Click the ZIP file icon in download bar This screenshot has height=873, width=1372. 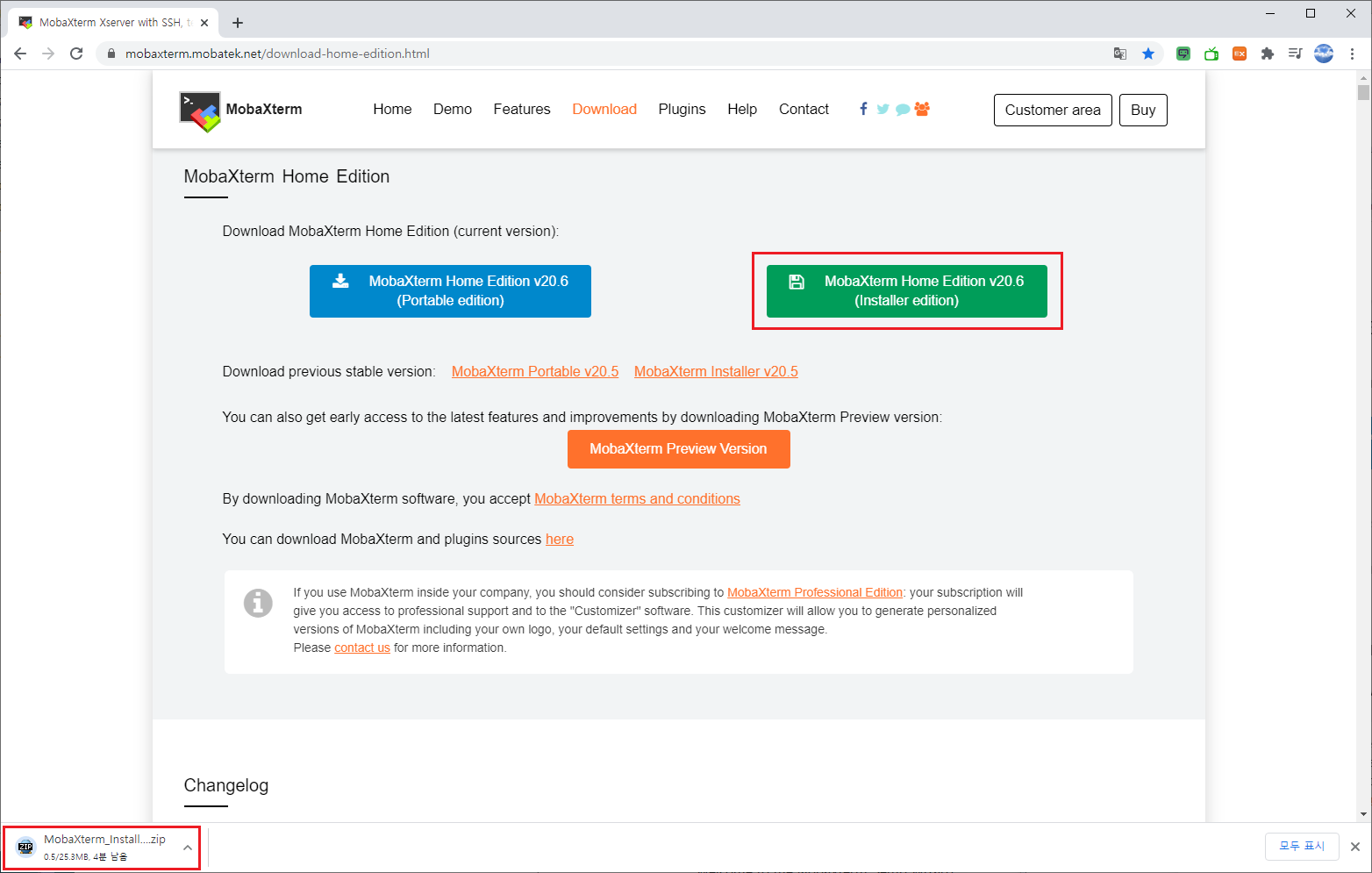(25, 847)
